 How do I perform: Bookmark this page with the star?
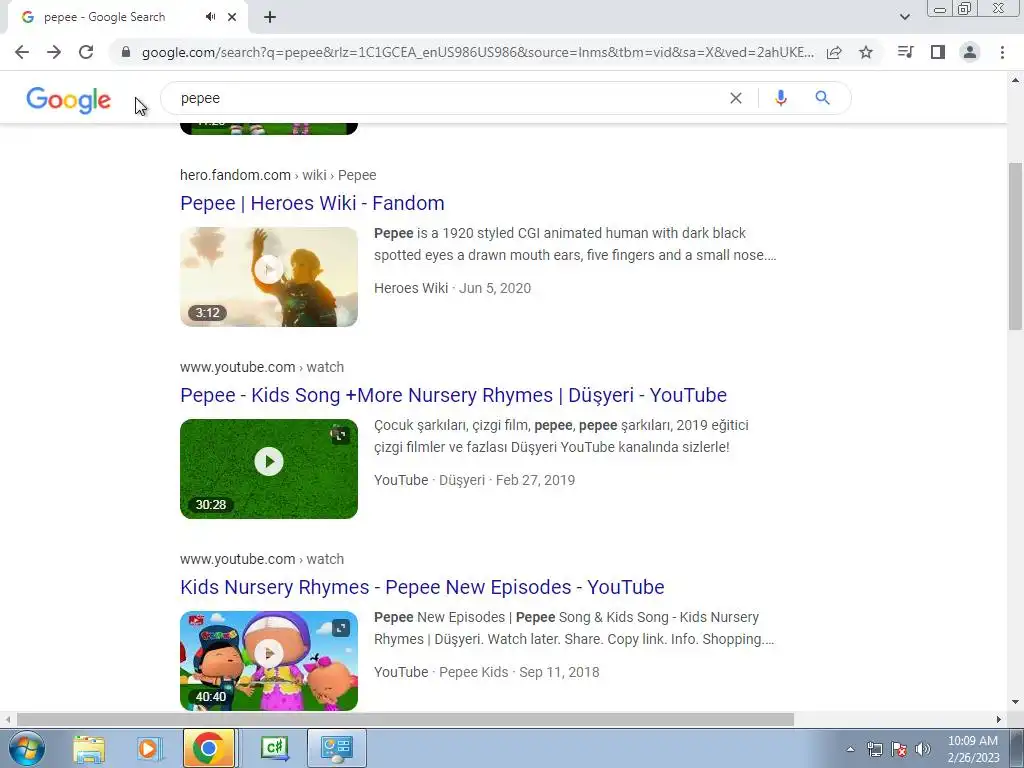tap(866, 52)
